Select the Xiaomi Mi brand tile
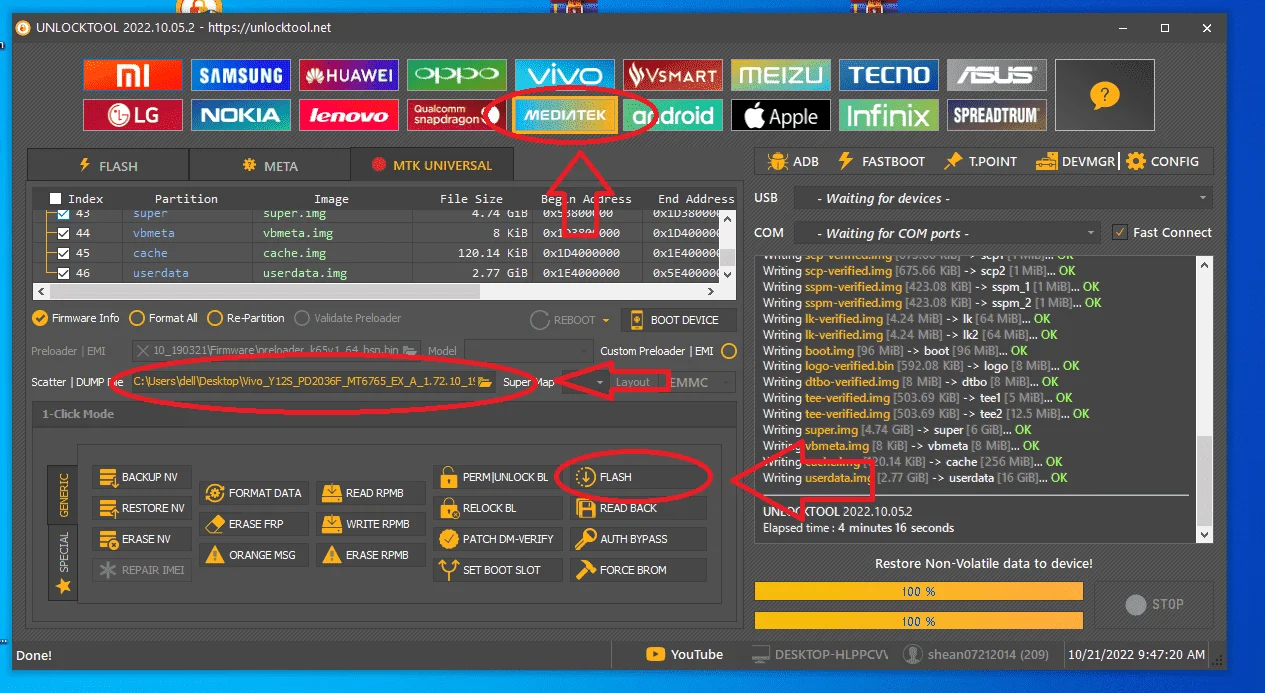This screenshot has height=693, width=1265. 133,75
